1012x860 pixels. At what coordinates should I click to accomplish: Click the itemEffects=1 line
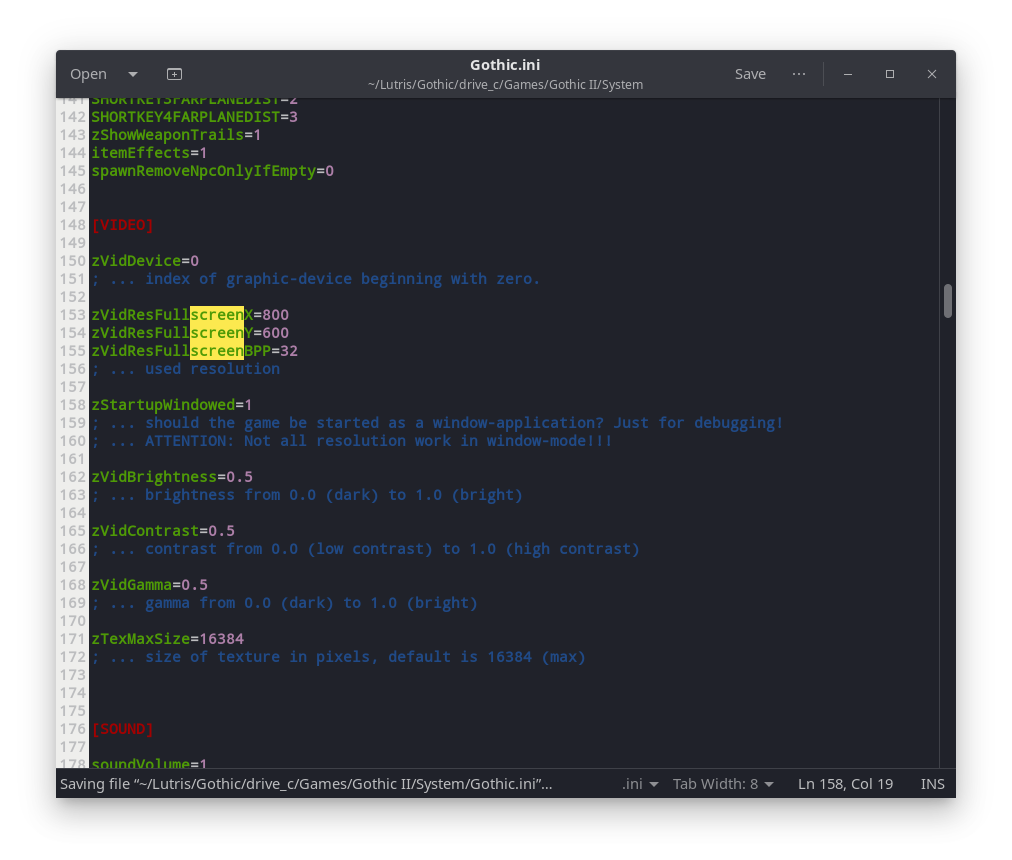149,153
